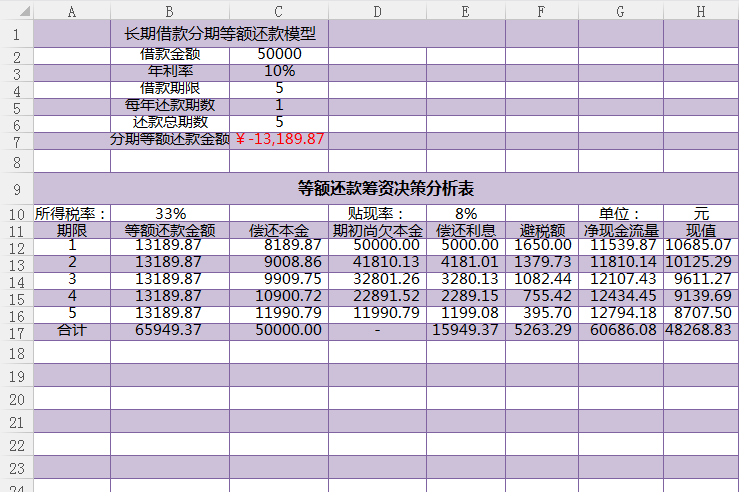Select the 现值 heading cell
Screen dimensions: 739x492
[x=700, y=231]
